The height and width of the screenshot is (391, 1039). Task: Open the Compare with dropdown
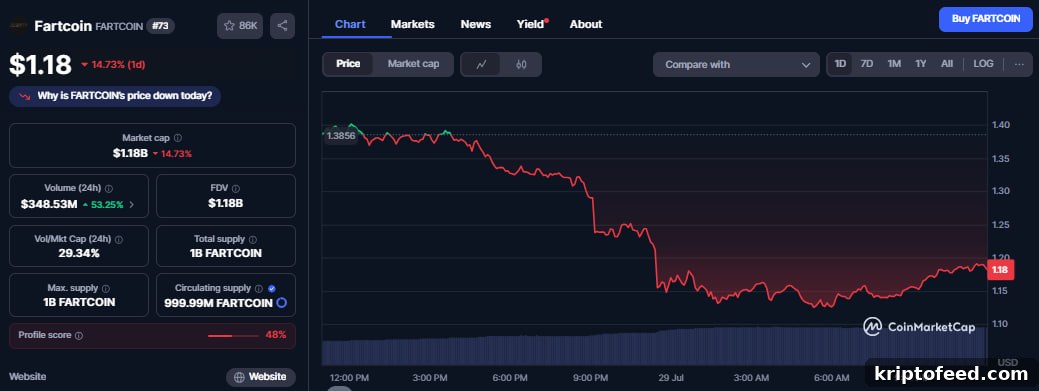tap(736, 64)
